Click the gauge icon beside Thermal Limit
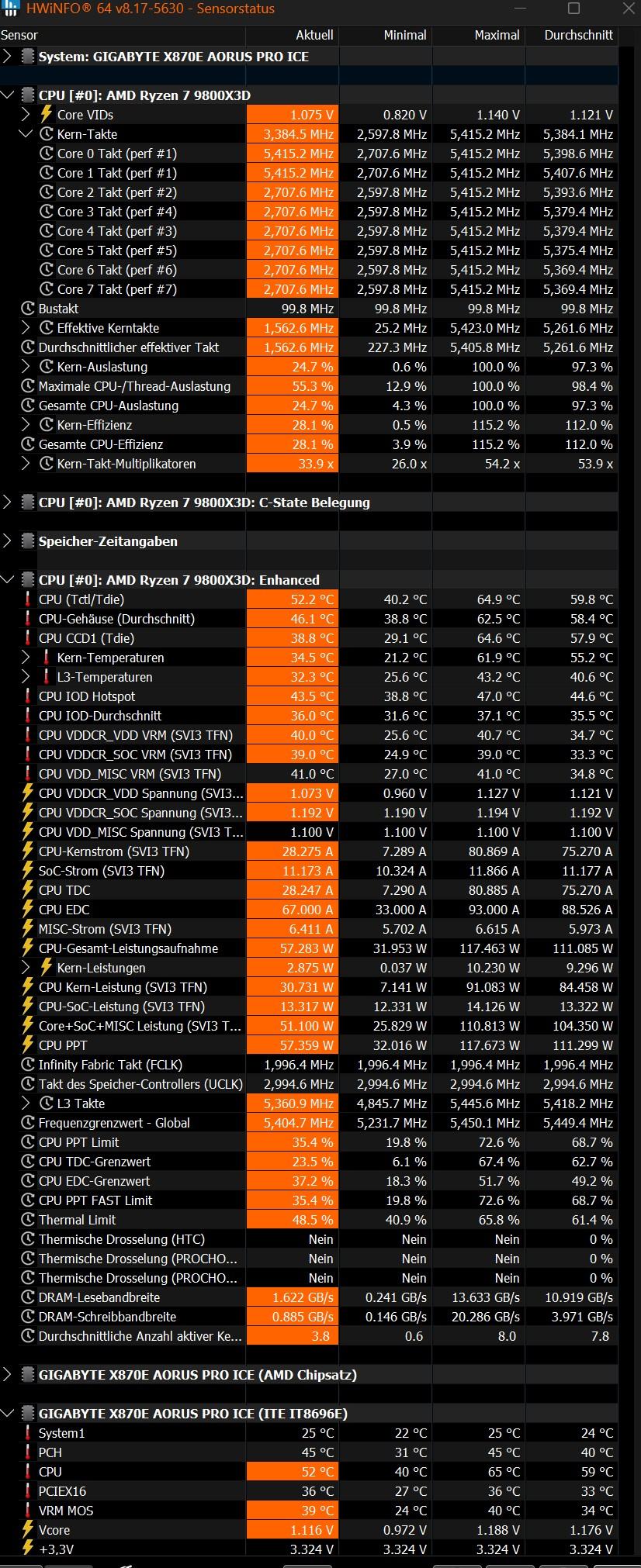The width and height of the screenshot is (641, 1568). (28, 1219)
